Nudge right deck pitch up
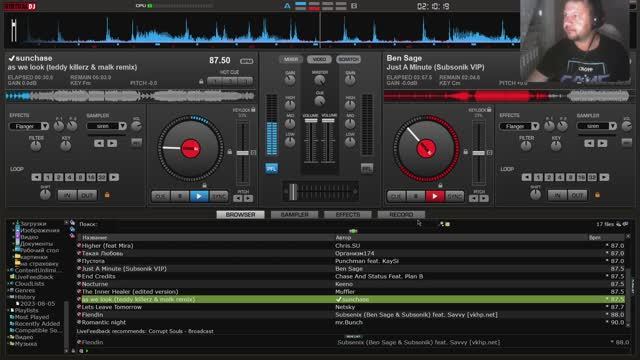640x360 pixels. 484,199
